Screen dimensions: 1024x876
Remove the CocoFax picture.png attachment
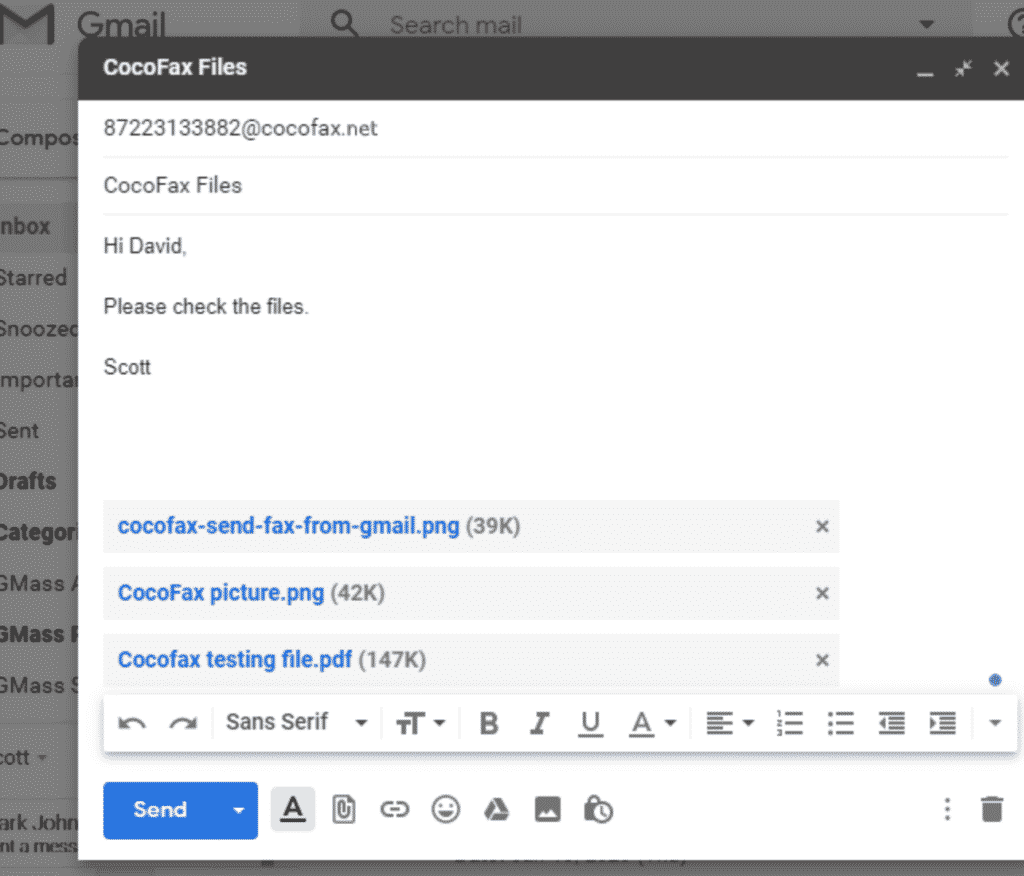click(821, 593)
